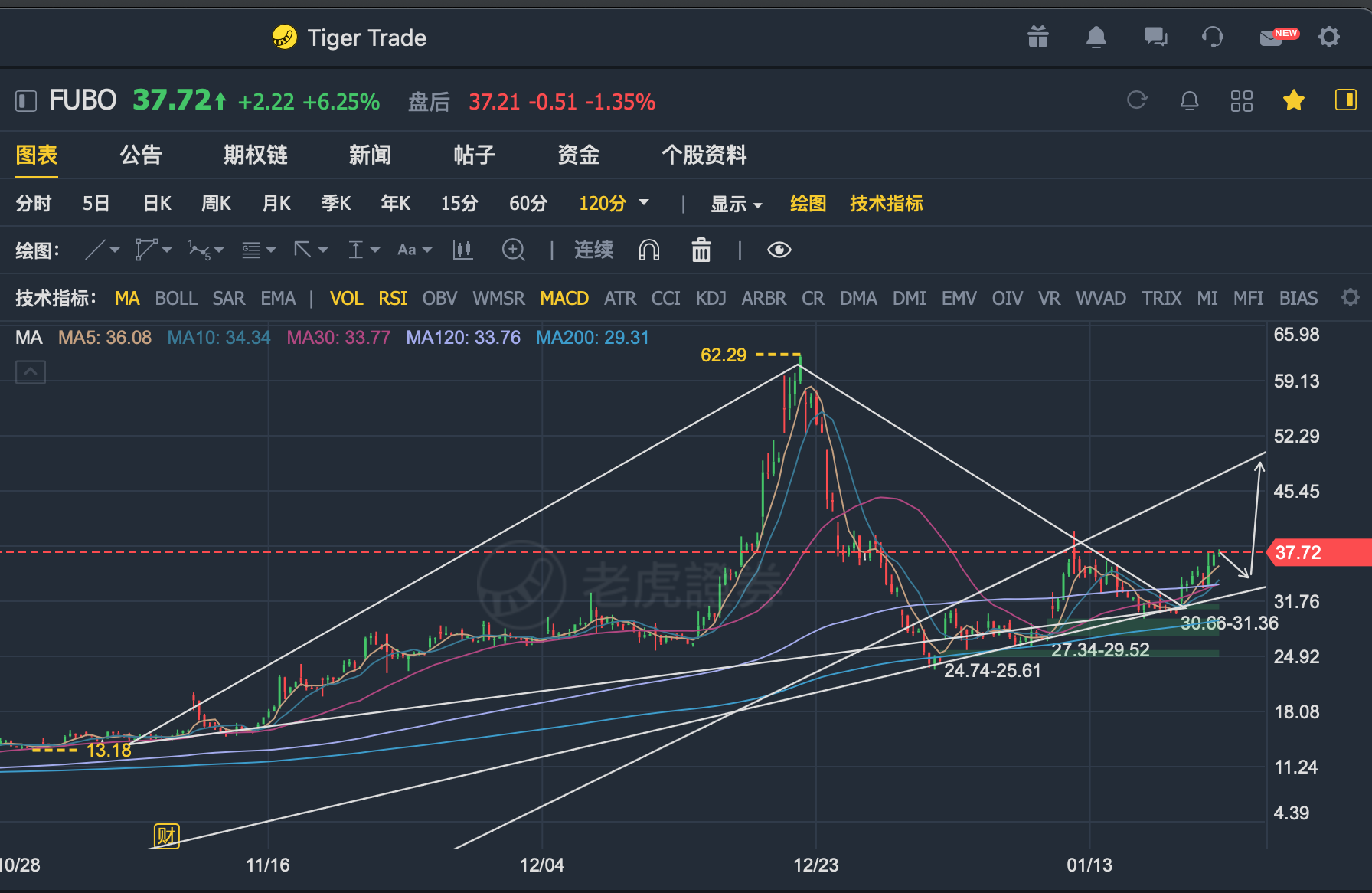Click the candlestick statistics tool icon
1372x893 pixels.
coord(462,250)
